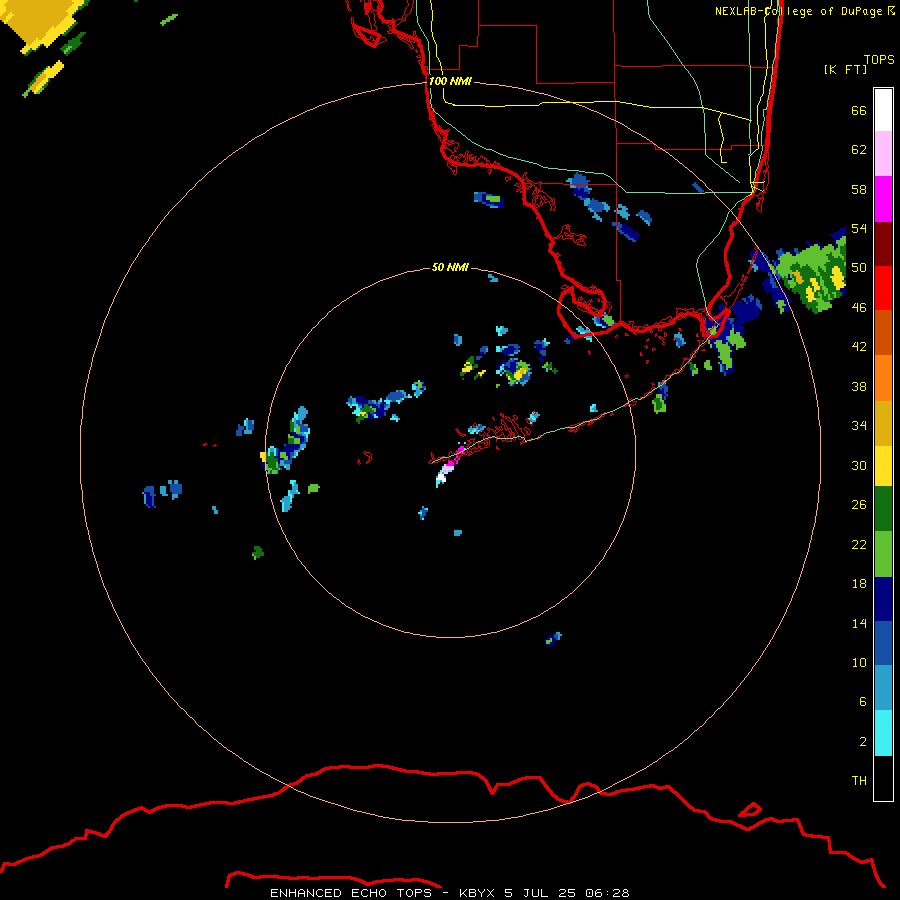Click the medium blue legend swatch
This screenshot has width=900, height=900.
click(x=883, y=643)
